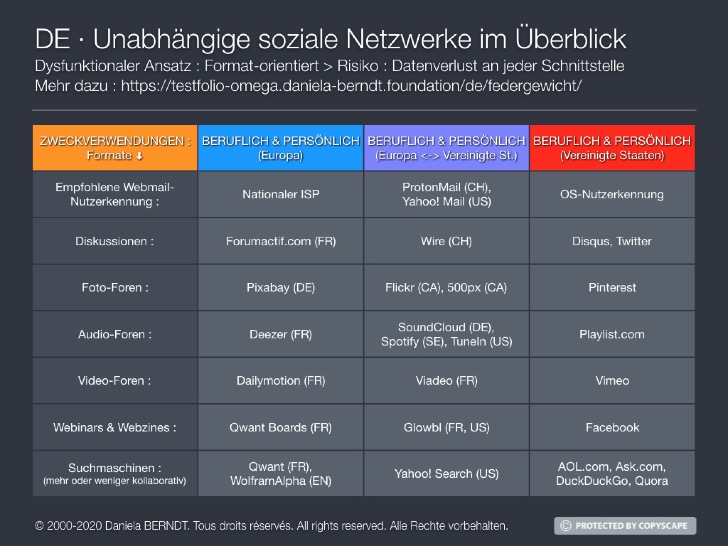
Task: Select the Yahoo! Search (US) cell
Action: click(446, 473)
